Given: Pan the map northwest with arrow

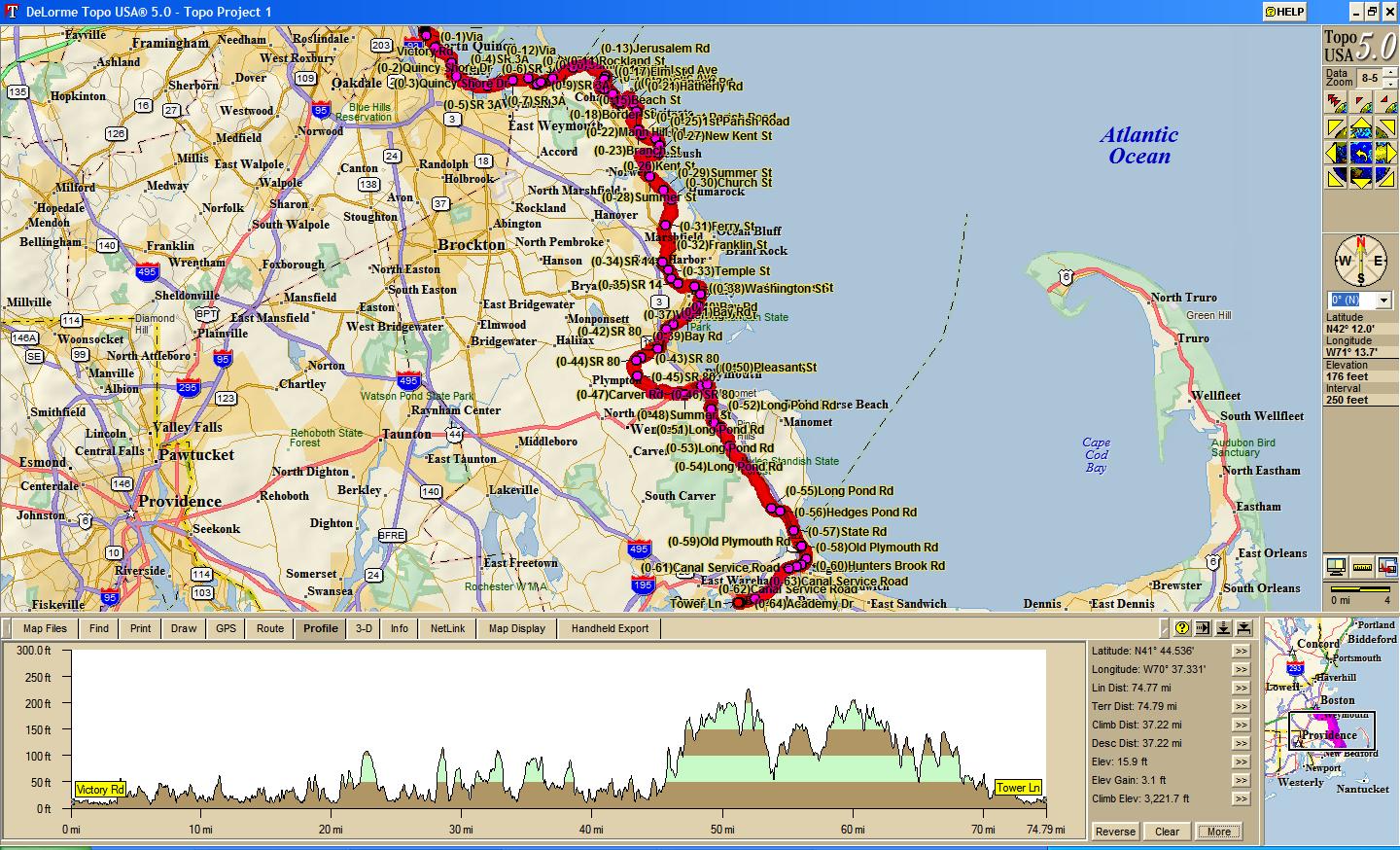Looking at the screenshot, I should 1336,126.
